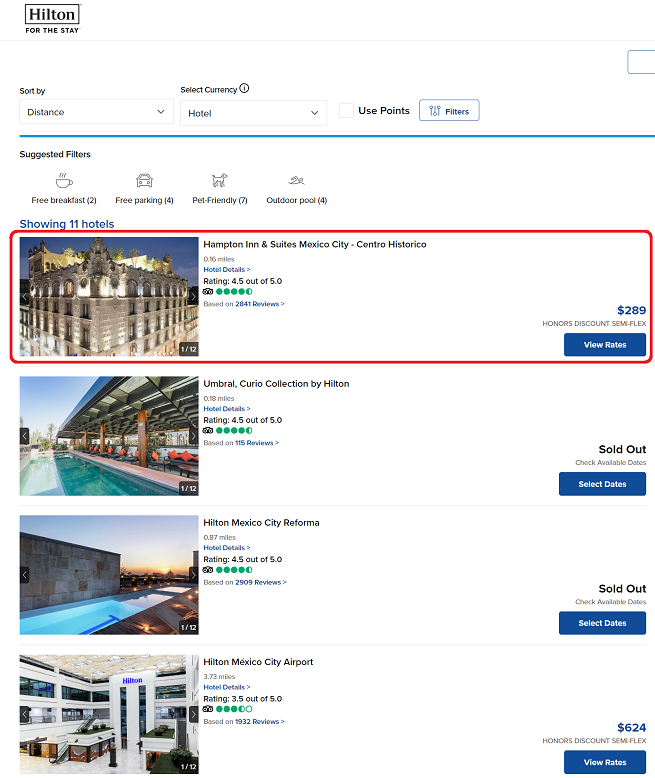
Task: Click Showing 11 hotels heading
Action: 67,224
